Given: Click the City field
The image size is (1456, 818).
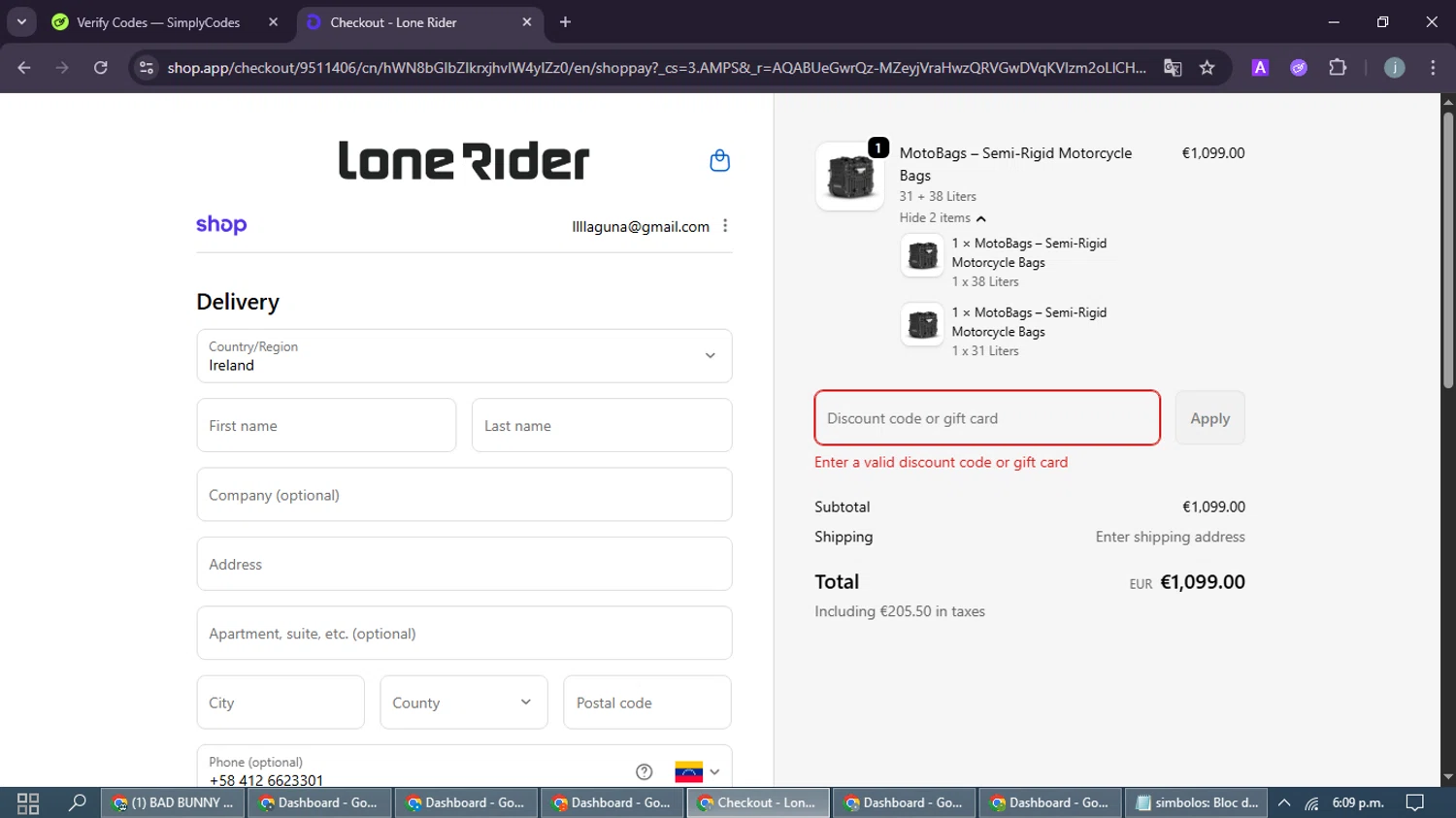Looking at the screenshot, I should click(x=281, y=703).
